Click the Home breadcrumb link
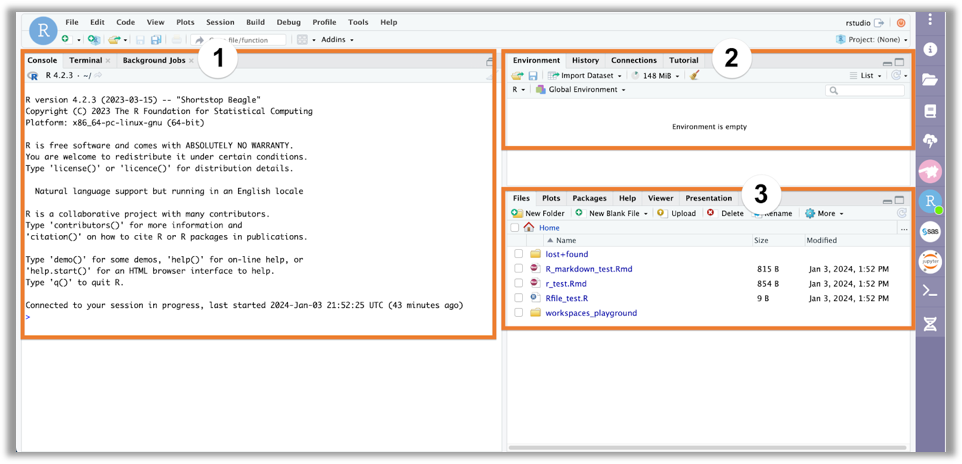This screenshot has width=962, height=464. (x=549, y=227)
